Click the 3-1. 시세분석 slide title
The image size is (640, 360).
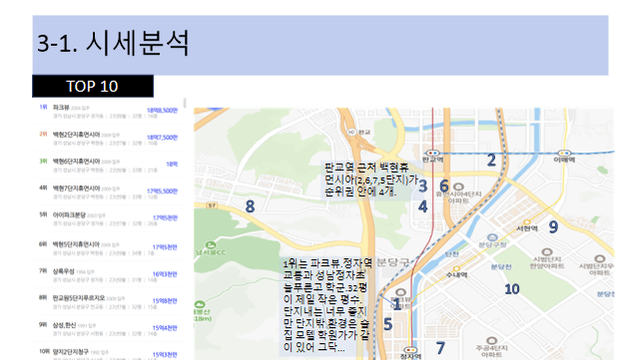[x=113, y=43]
